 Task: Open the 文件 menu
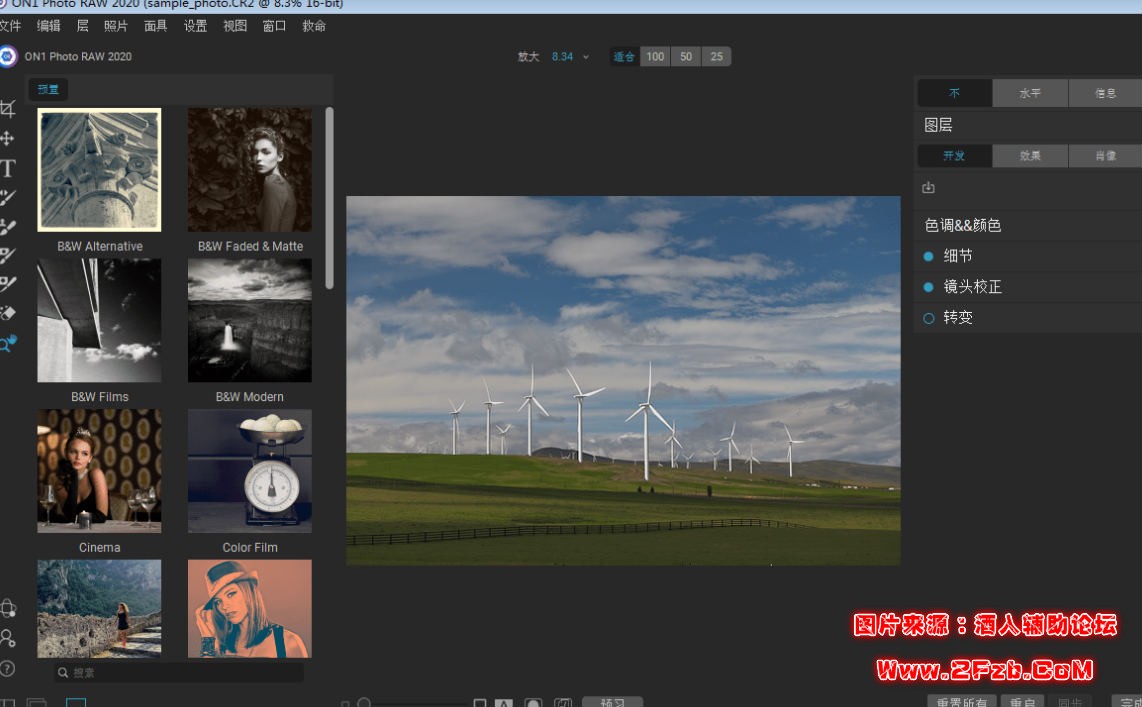click(x=10, y=26)
